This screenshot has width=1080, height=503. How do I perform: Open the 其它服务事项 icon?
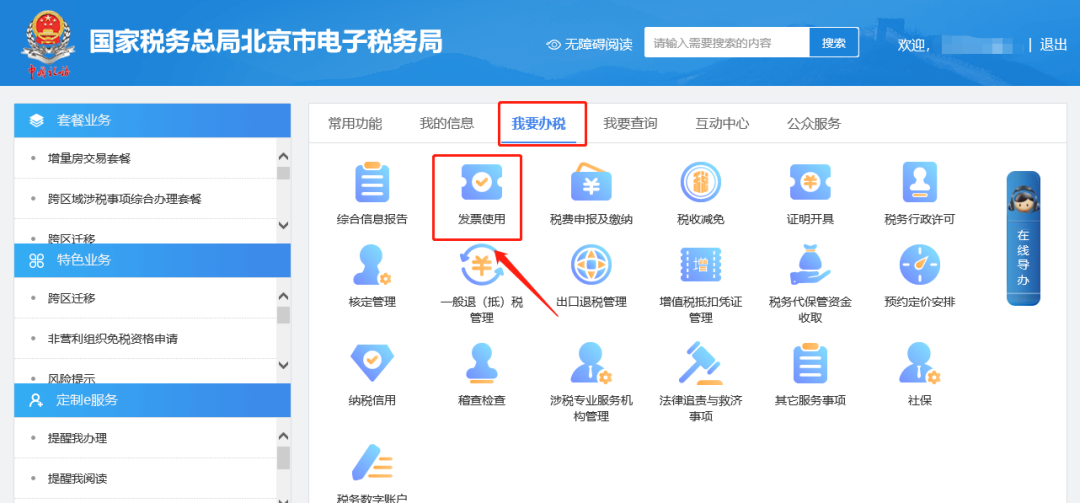810,363
